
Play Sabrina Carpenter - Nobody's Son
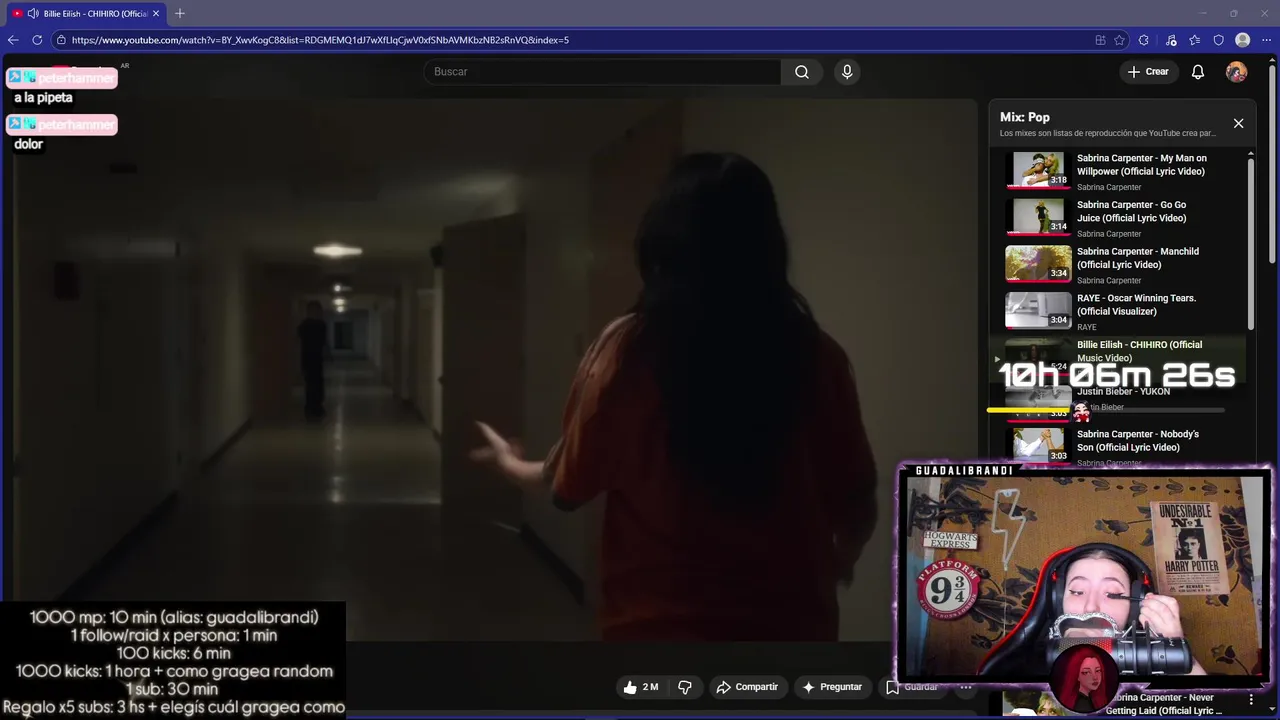tap(1138, 440)
